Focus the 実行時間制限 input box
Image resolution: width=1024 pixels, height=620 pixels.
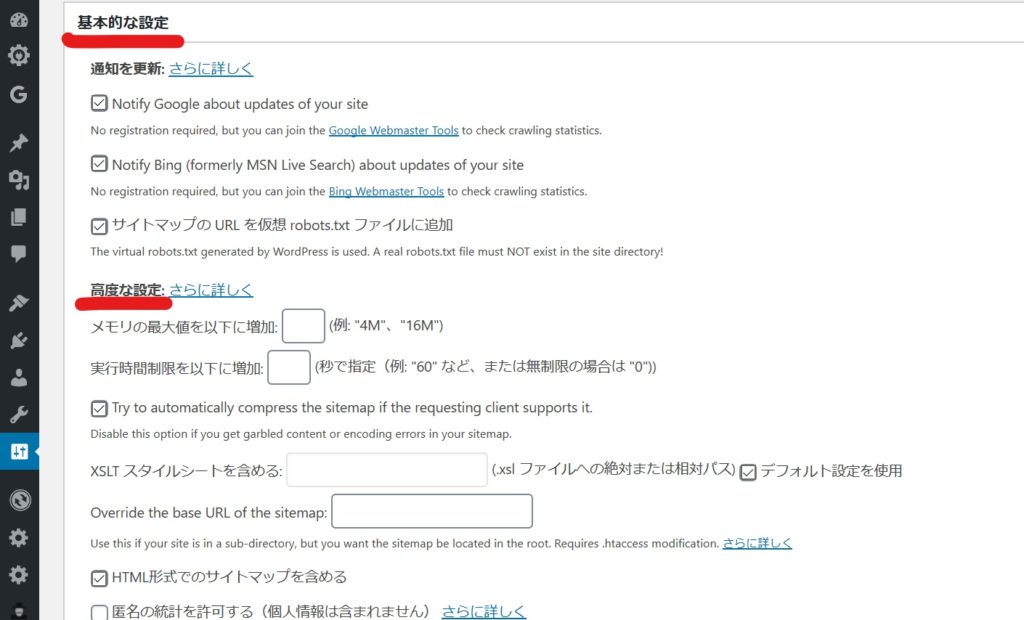(289, 367)
